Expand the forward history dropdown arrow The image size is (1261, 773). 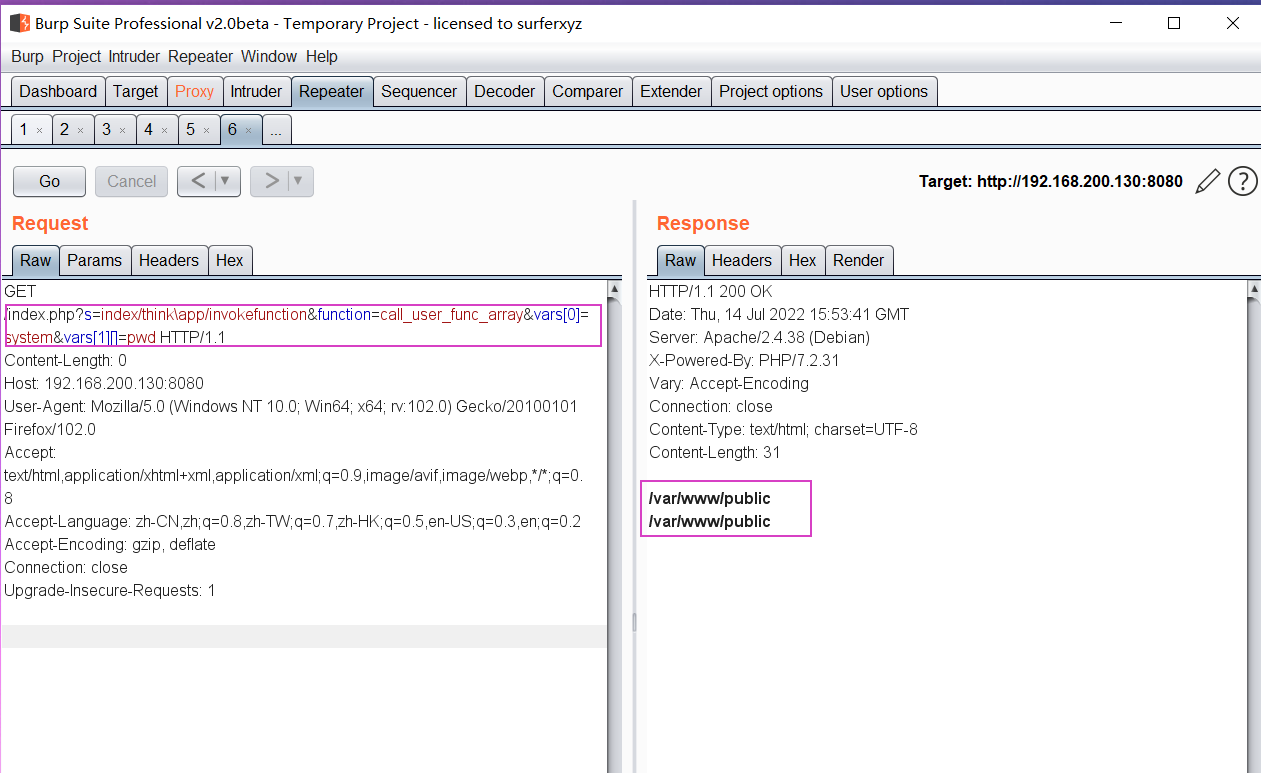[300, 181]
